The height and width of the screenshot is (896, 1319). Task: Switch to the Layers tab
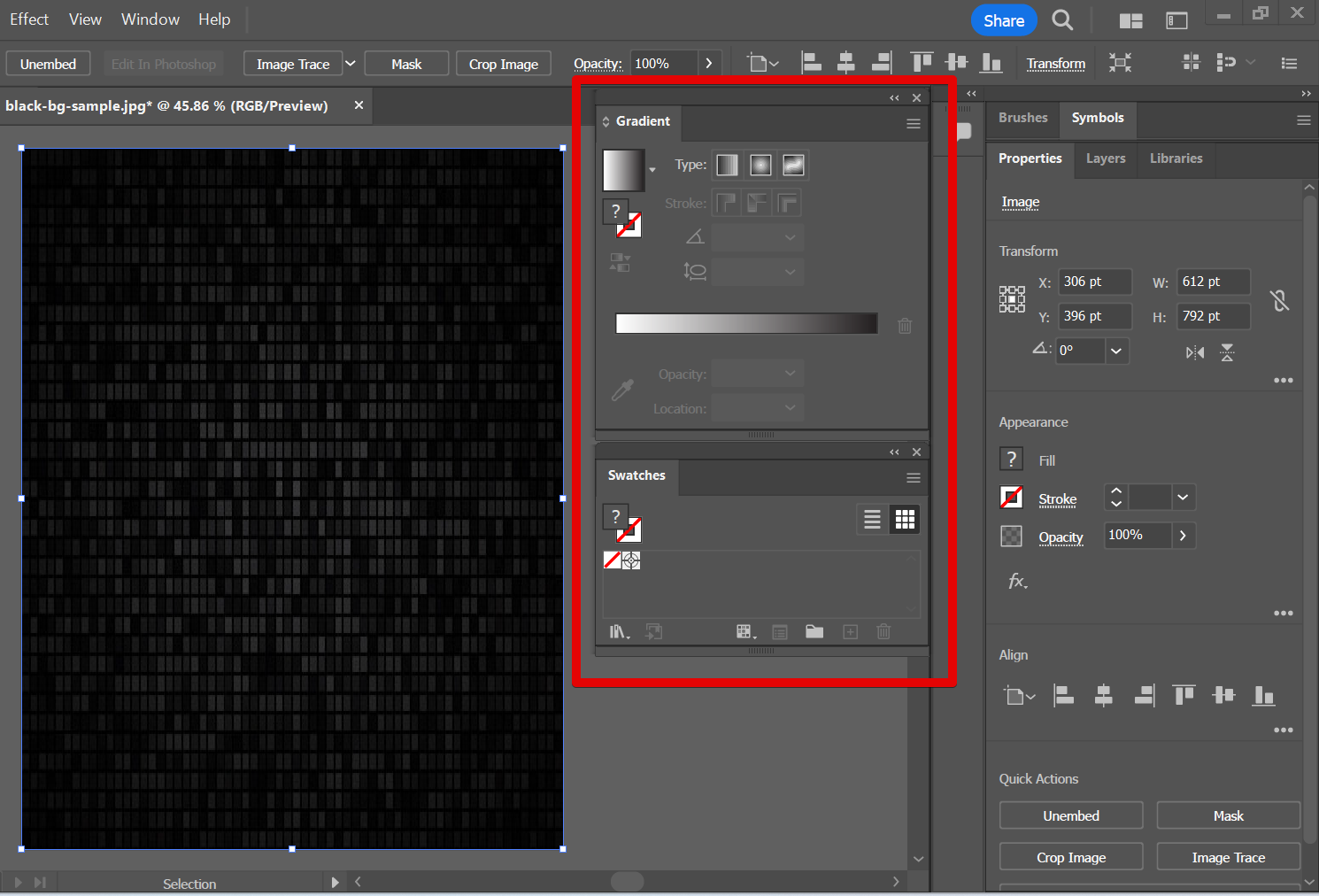(x=1106, y=158)
